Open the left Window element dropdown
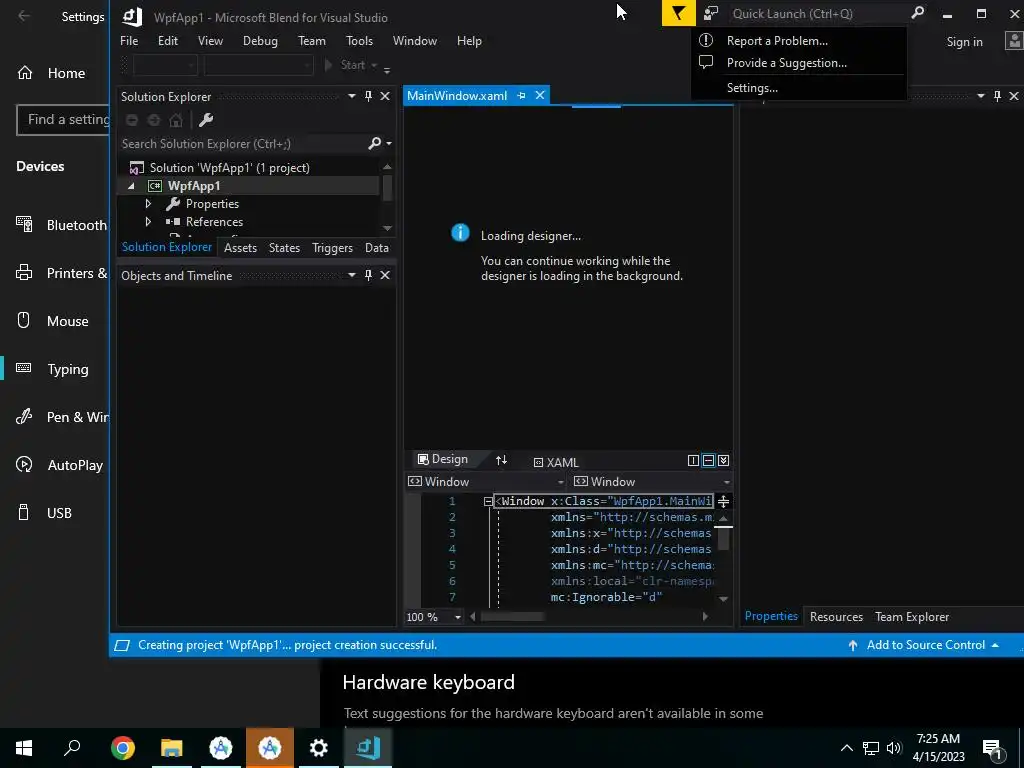 (x=560, y=482)
